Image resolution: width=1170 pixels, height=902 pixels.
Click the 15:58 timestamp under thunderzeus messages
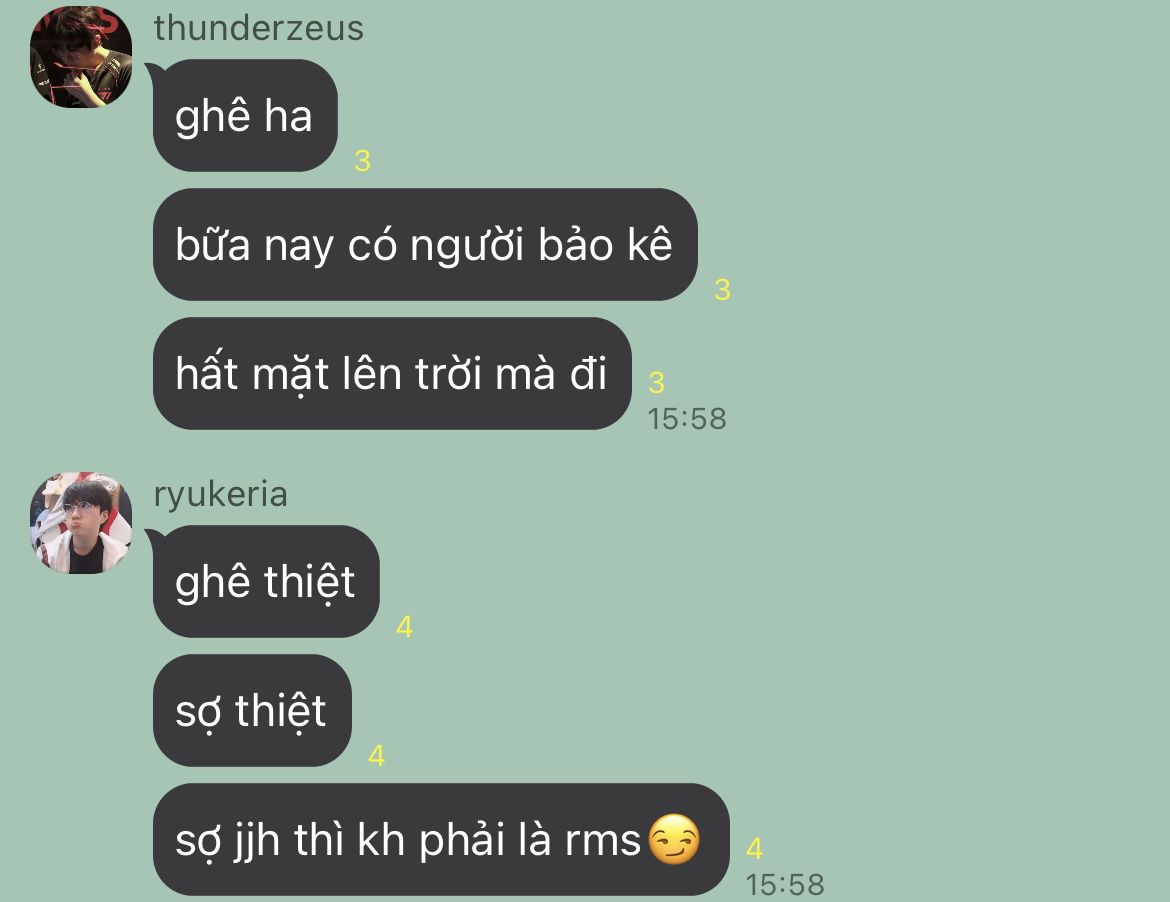coord(686,419)
